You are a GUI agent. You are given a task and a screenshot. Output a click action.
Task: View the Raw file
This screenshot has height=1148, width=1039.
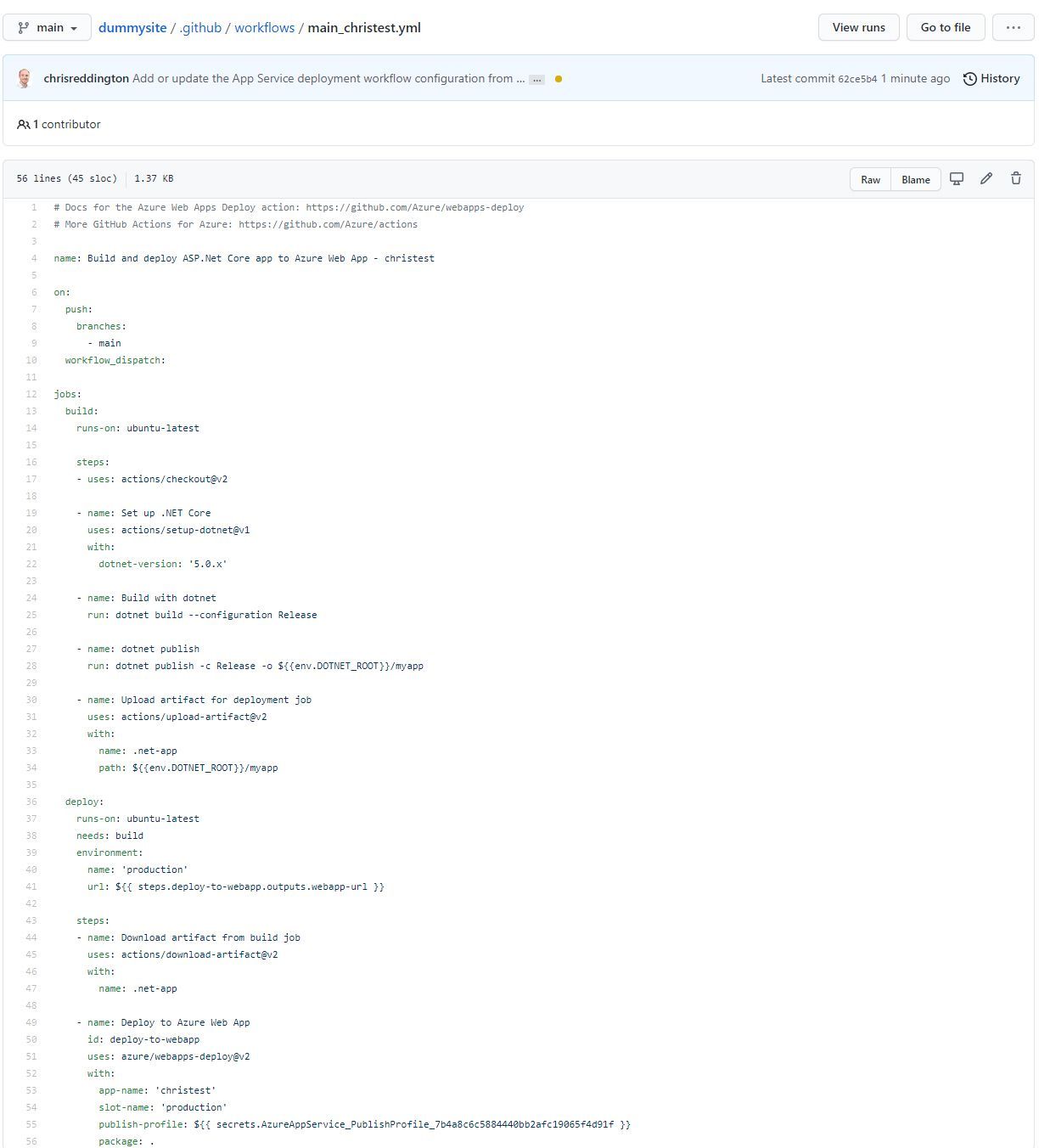point(870,179)
